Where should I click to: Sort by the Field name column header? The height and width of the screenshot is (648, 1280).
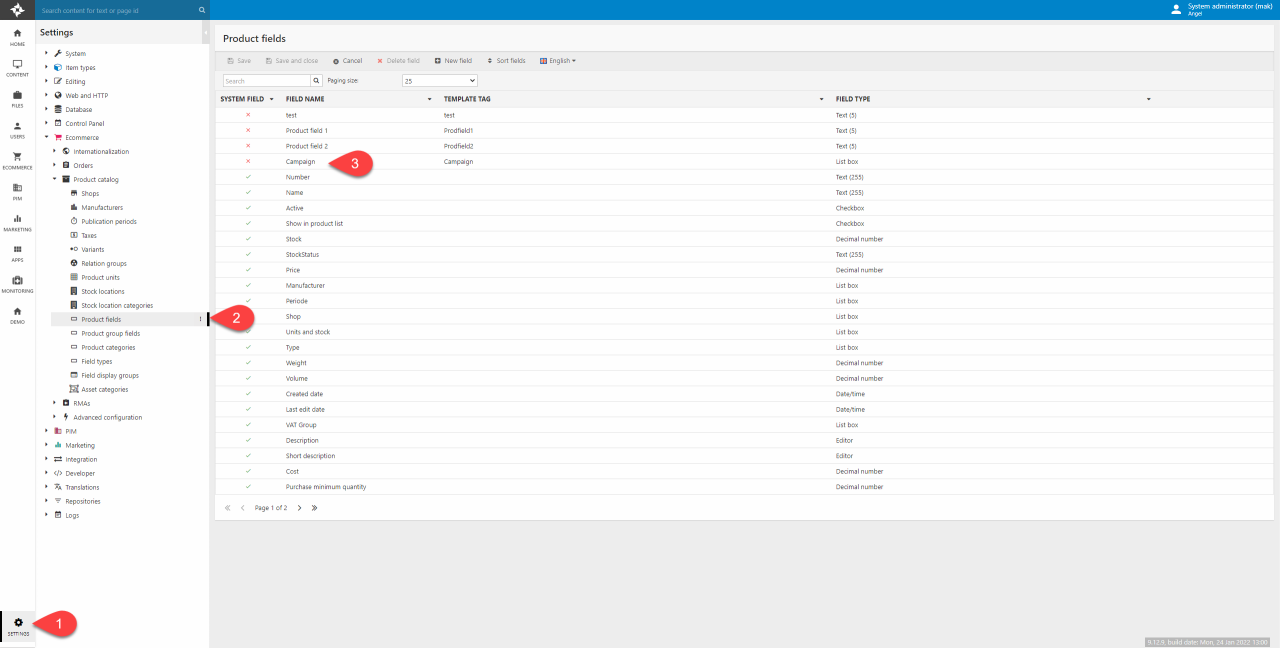click(x=305, y=99)
